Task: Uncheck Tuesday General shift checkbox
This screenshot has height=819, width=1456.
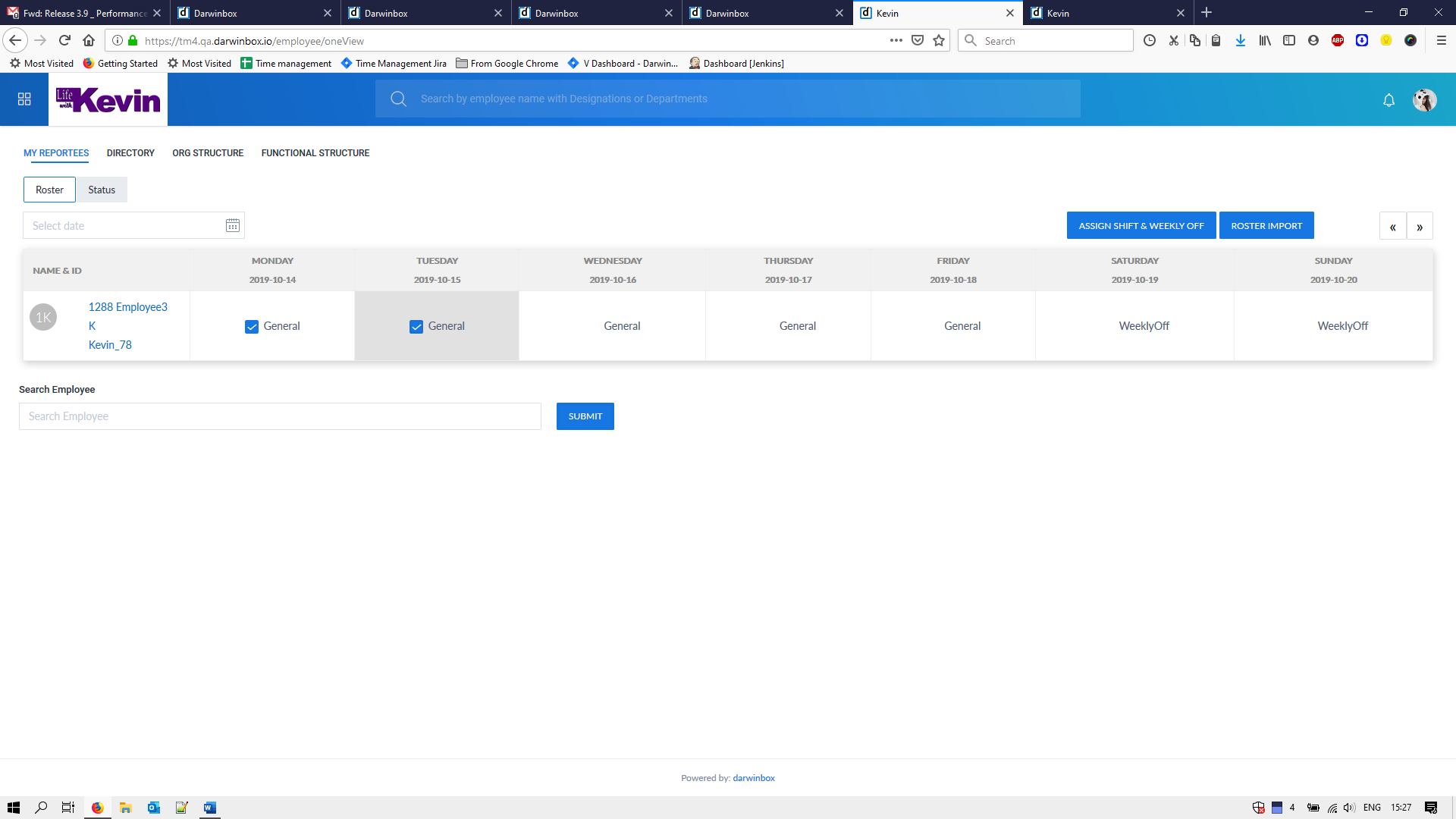Action: (x=416, y=327)
